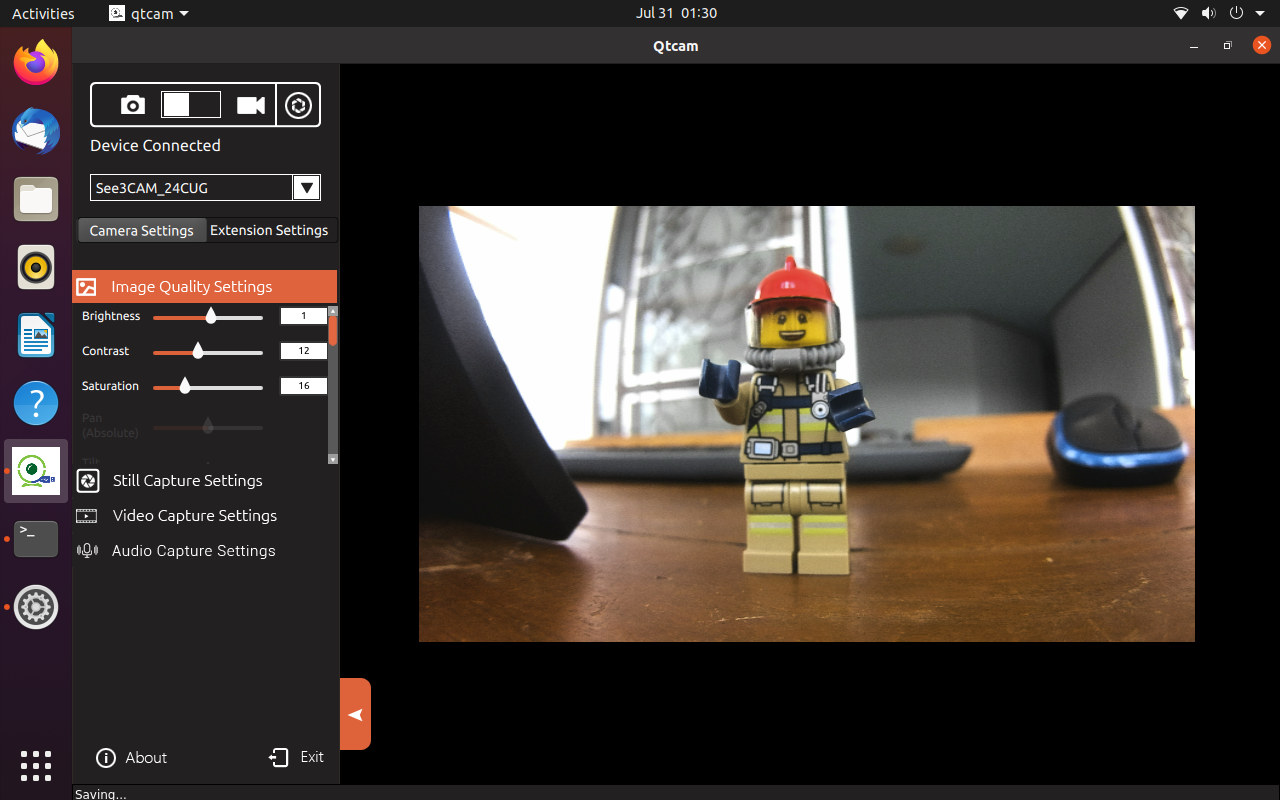Viewport: 1280px width, 800px height.
Task: Click the 'Brightness' label
Action: point(111,316)
